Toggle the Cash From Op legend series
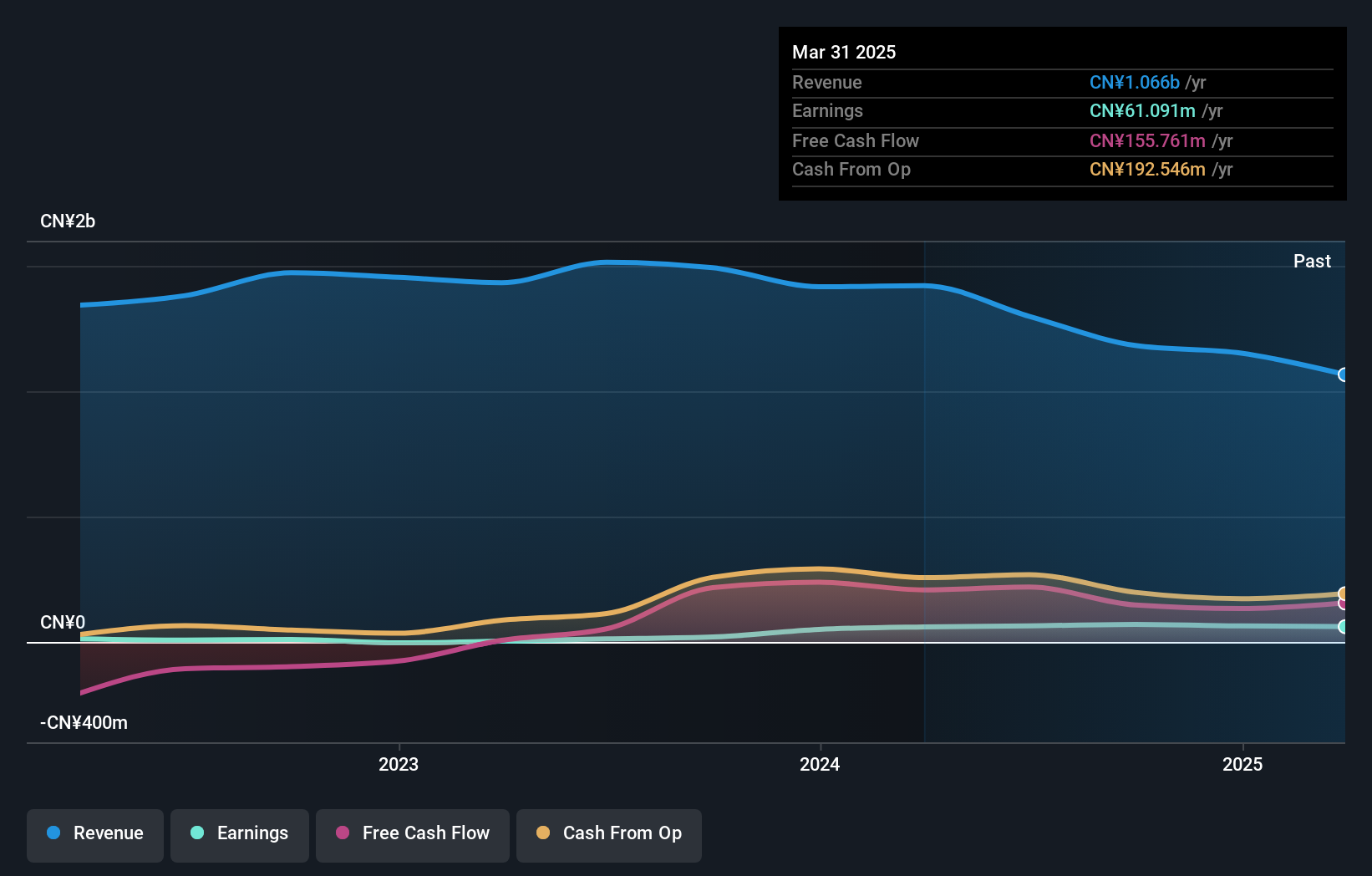Viewport: 1372px width, 876px height. click(x=609, y=834)
